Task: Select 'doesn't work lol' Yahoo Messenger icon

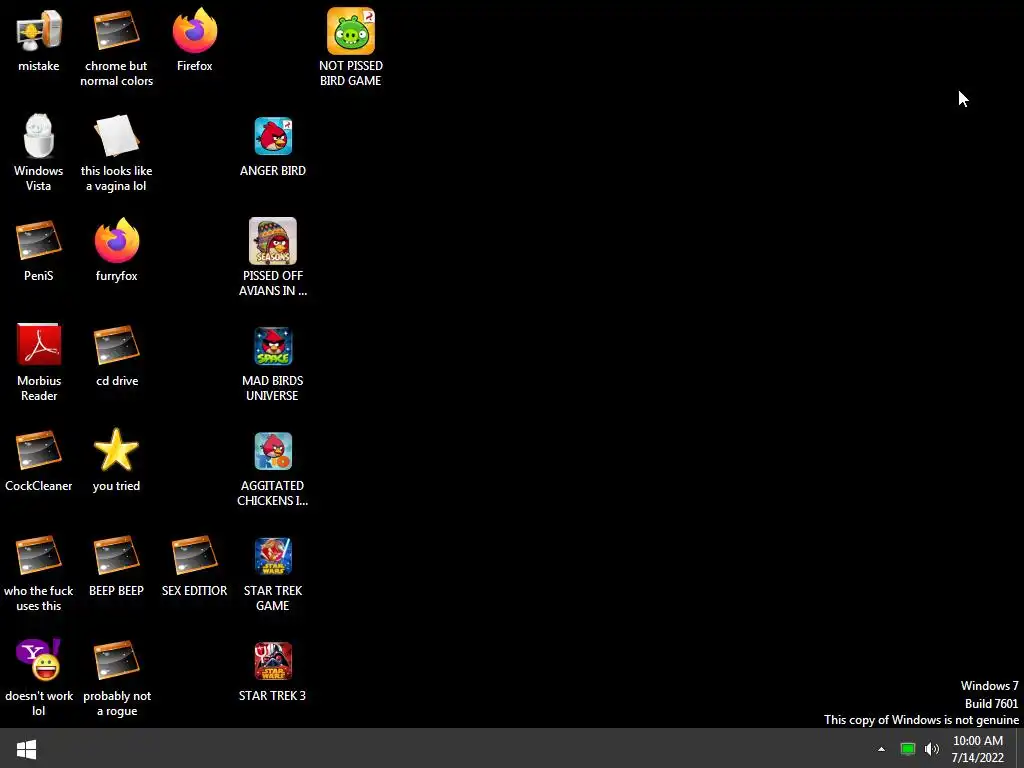Action: (39, 660)
